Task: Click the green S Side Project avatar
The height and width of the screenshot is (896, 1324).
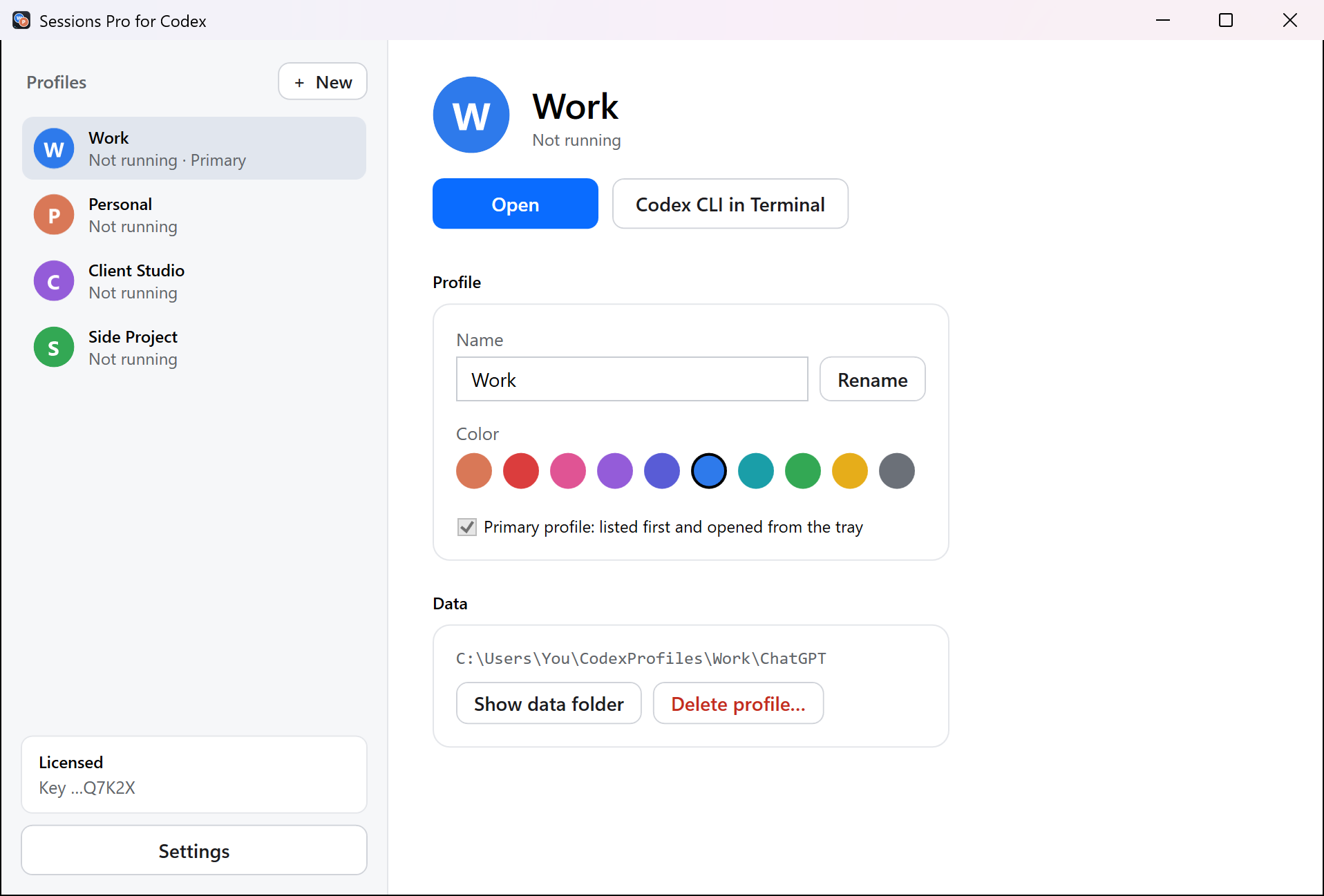Action: pyautogui.click(x=54, y=347)
